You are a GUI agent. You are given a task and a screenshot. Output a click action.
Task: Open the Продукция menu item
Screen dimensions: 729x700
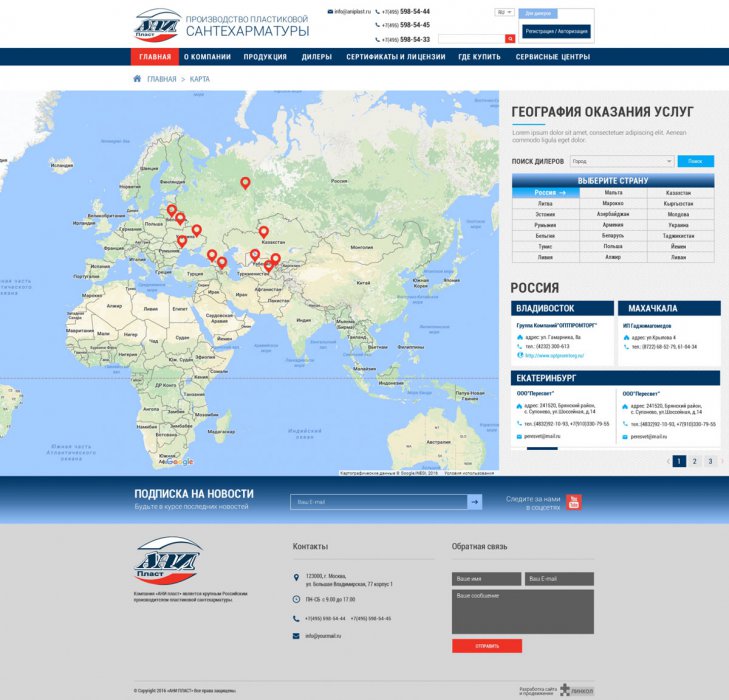point(265,57)
